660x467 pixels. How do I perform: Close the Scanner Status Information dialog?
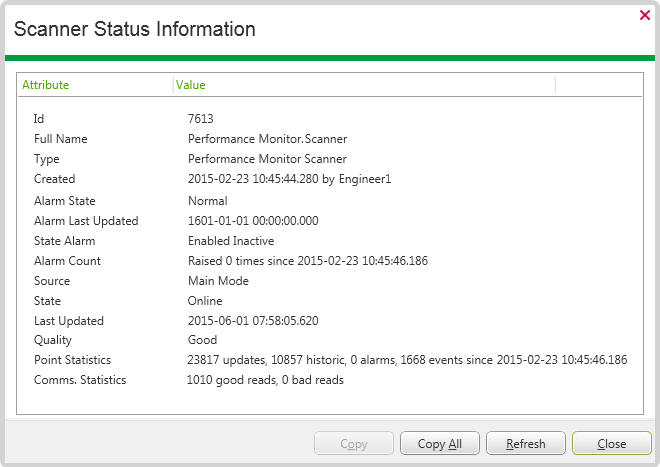point(645,15)
